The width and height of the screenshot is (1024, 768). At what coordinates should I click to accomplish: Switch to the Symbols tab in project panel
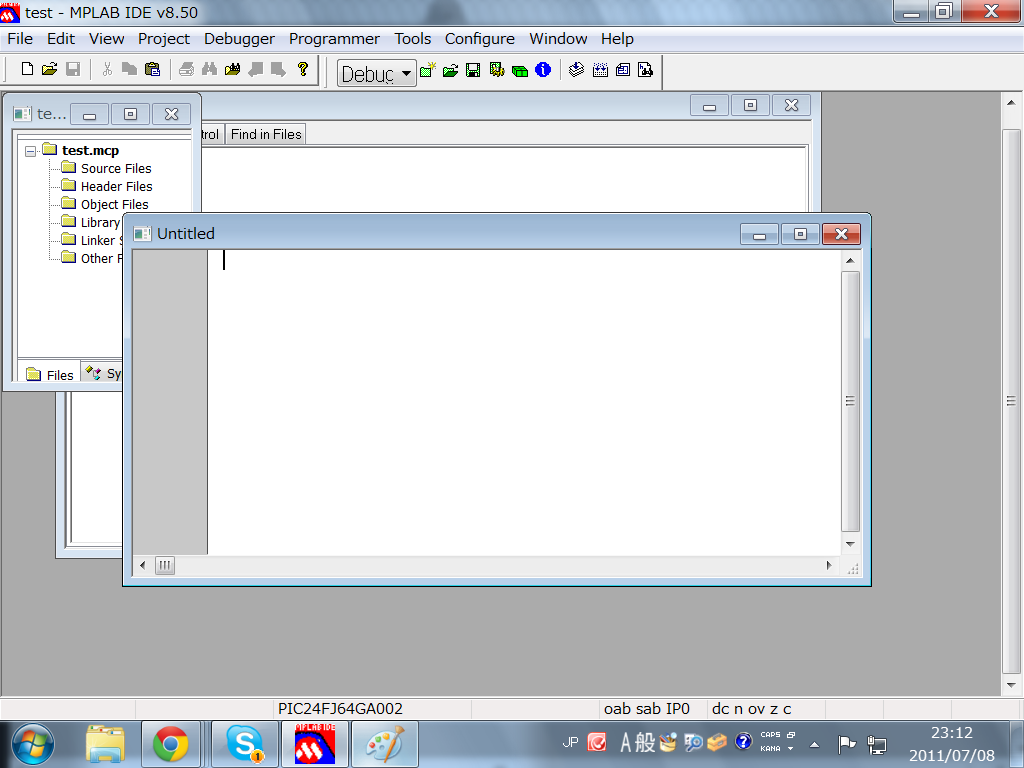pos(103,374)
